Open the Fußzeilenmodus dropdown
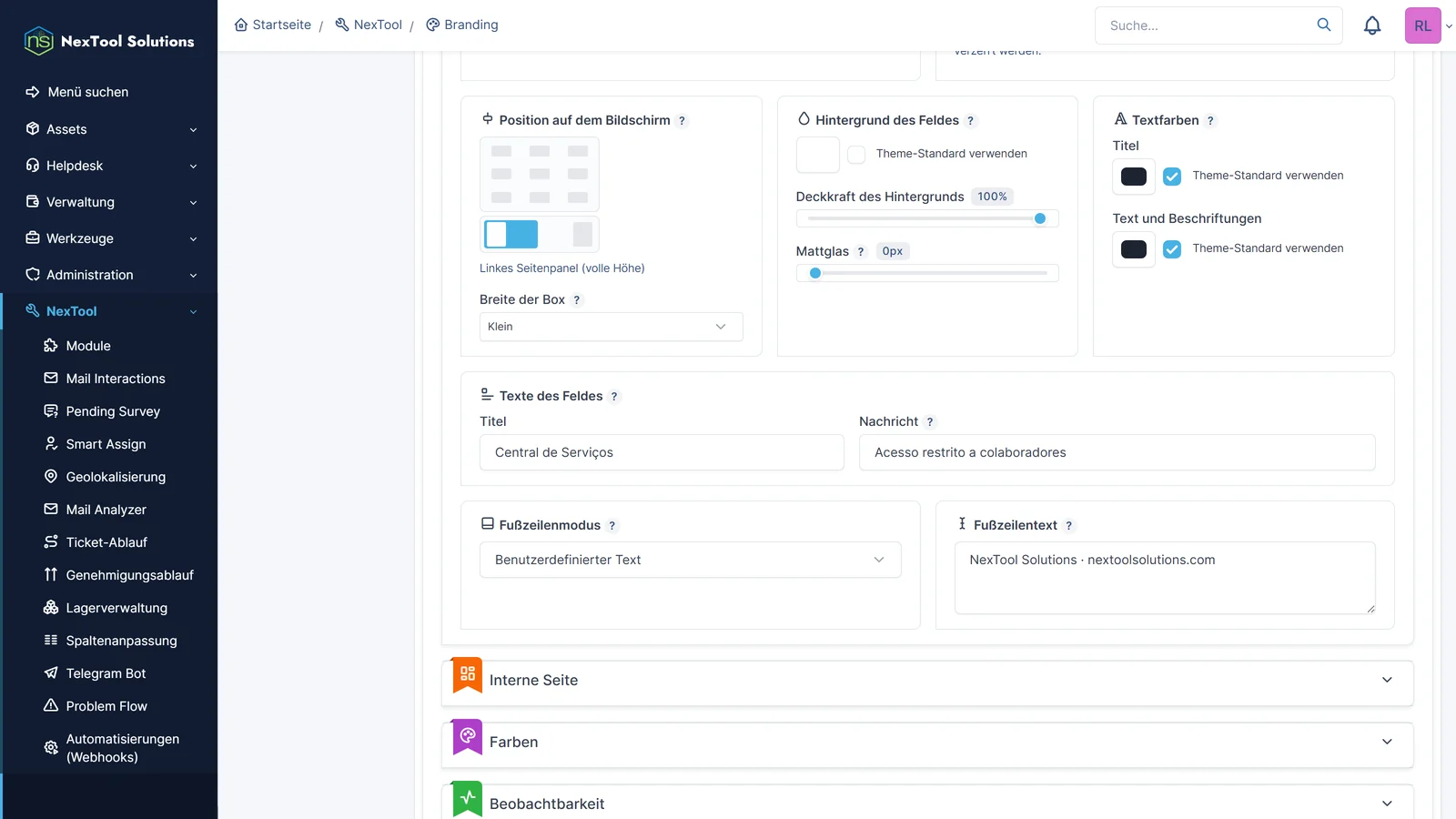This screenshot has height=819, width=1456. (x=690, y=560)
